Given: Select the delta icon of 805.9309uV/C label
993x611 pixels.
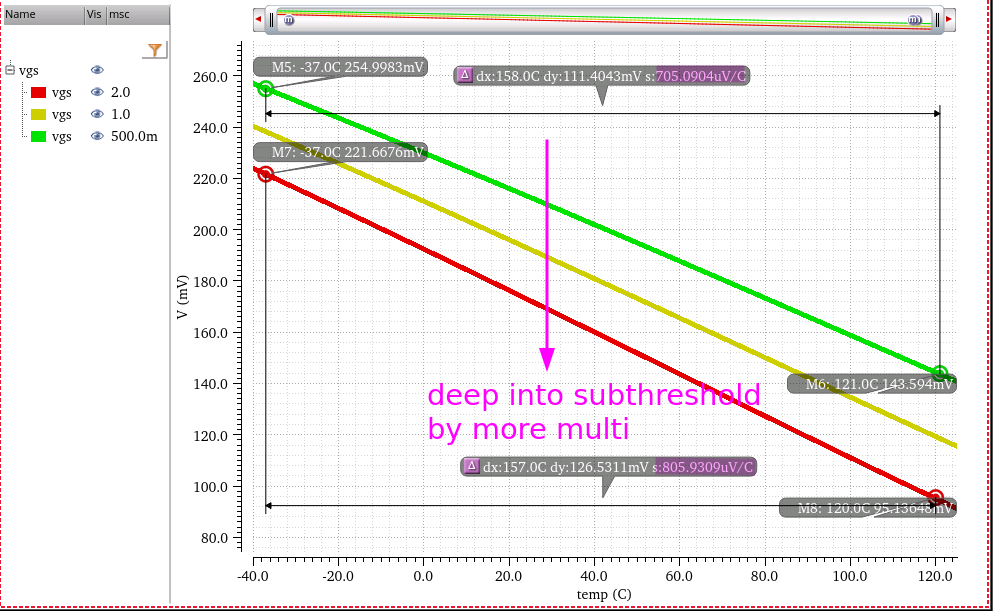Looking at the screenshot, I should 471,467.
